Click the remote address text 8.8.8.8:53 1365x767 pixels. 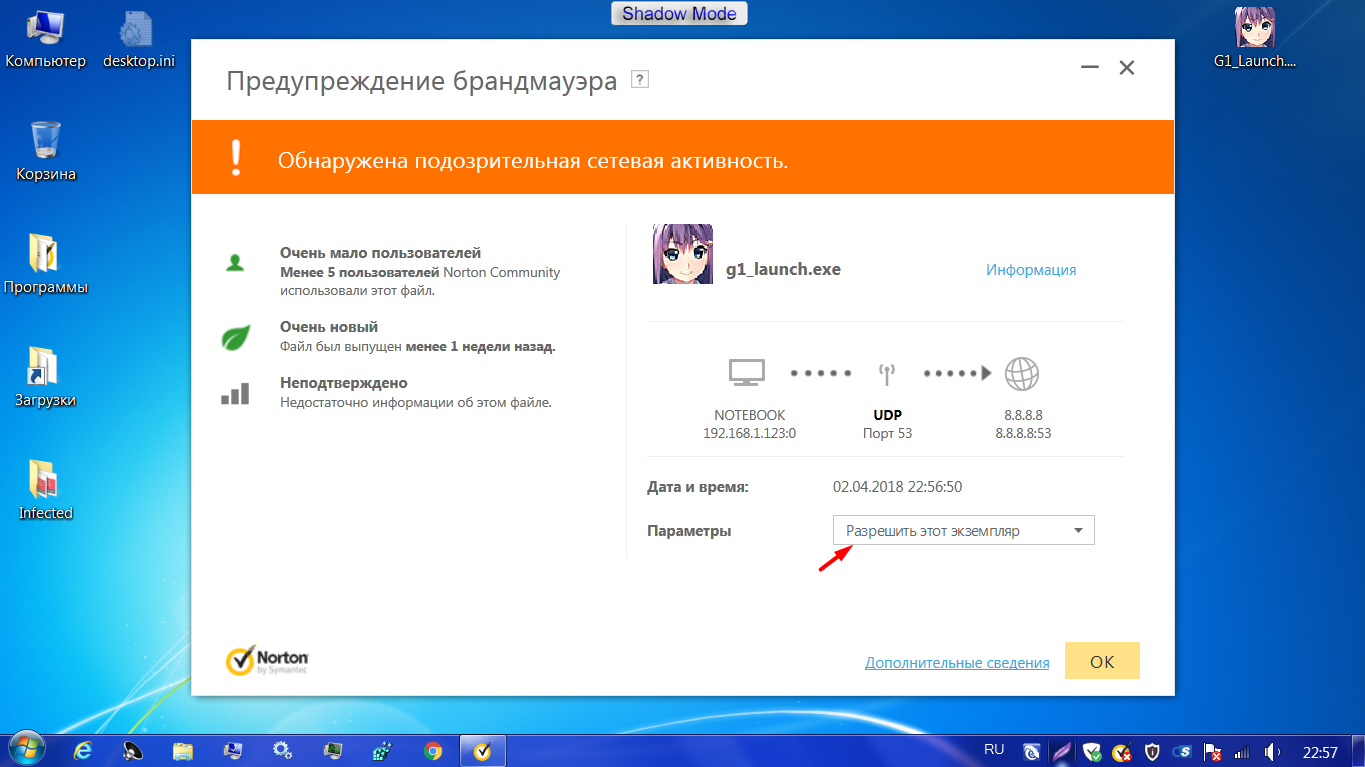click(x=1023, y=433)
